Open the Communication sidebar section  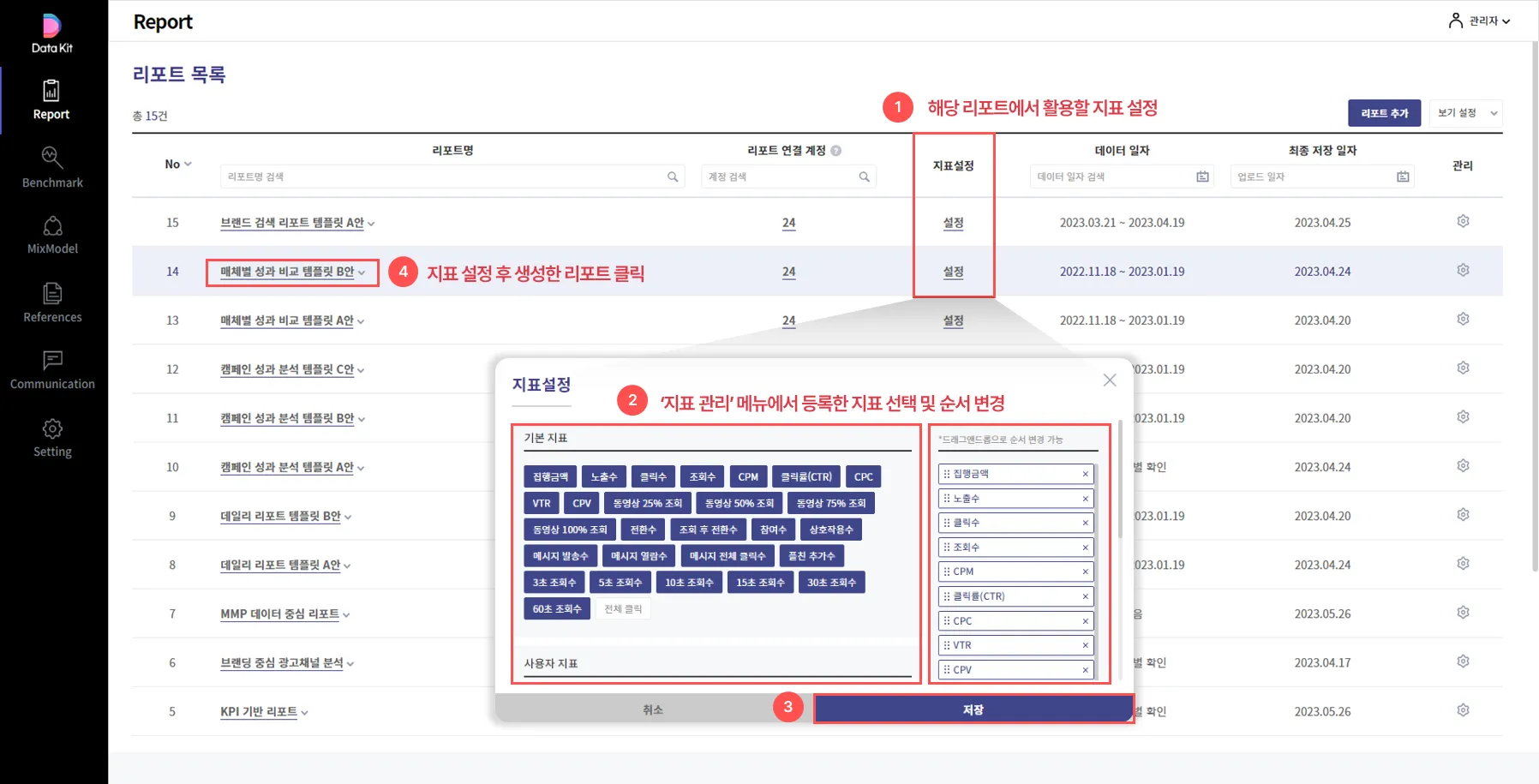[52, 370]
